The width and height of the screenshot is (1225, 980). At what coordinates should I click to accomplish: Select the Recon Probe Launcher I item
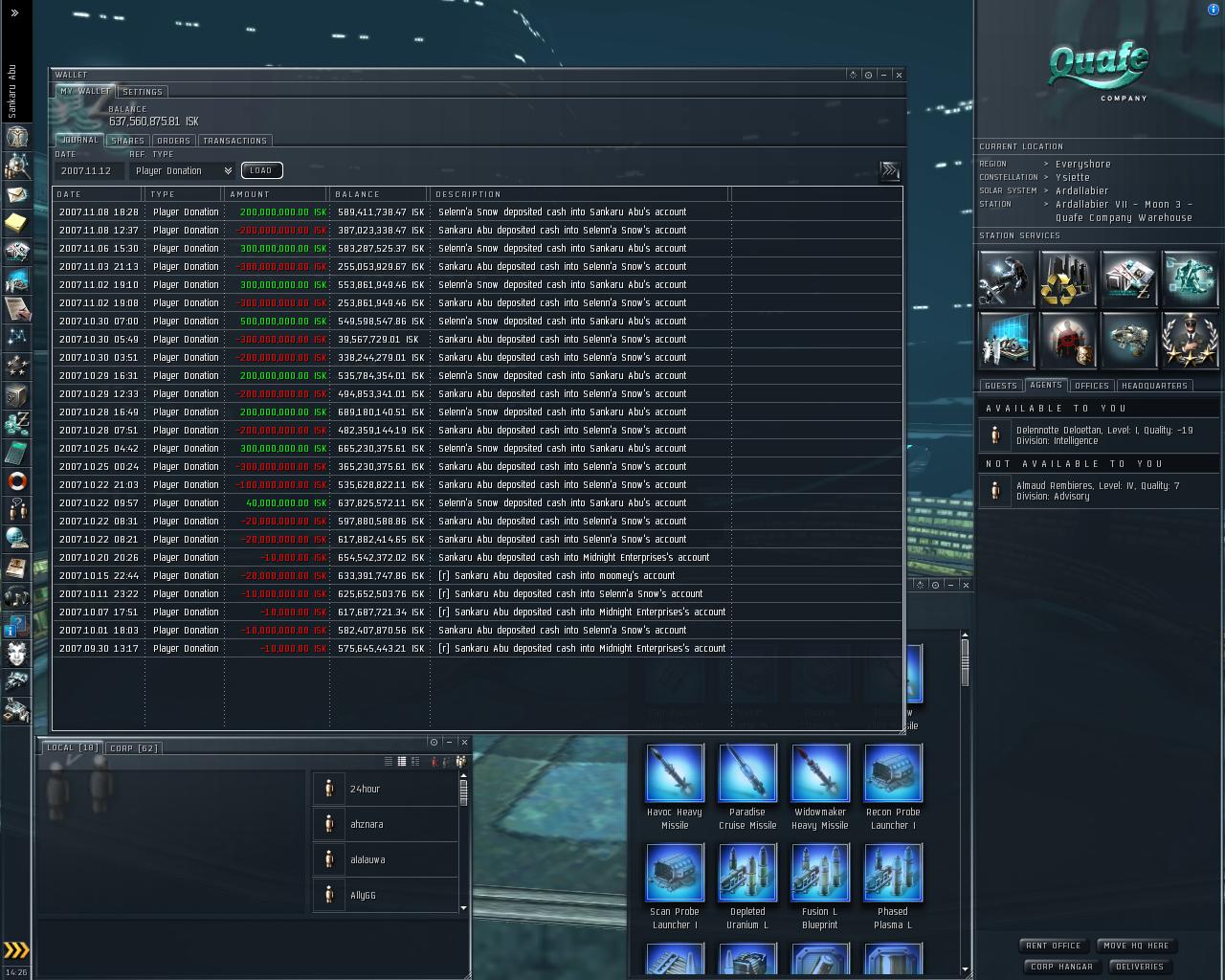(893, 787)
